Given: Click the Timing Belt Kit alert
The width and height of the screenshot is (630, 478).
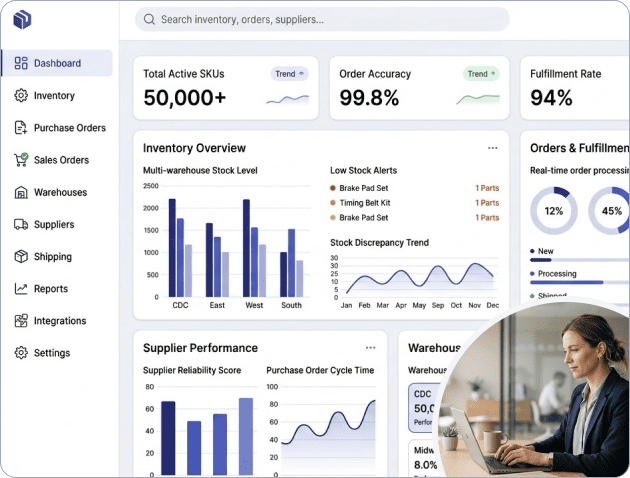Looking at the screenshot, I should [x=365, y=203].
